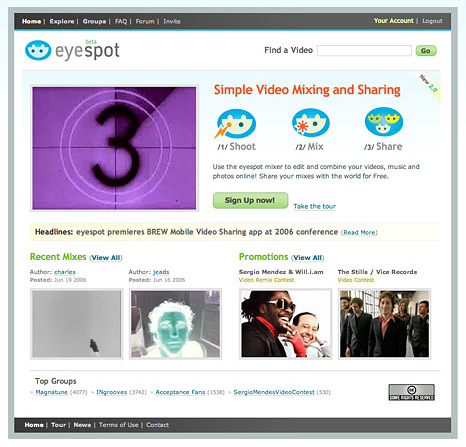466x447 pixels.
Task: Click the /1/ Shoot label
Action: point(236,147)
